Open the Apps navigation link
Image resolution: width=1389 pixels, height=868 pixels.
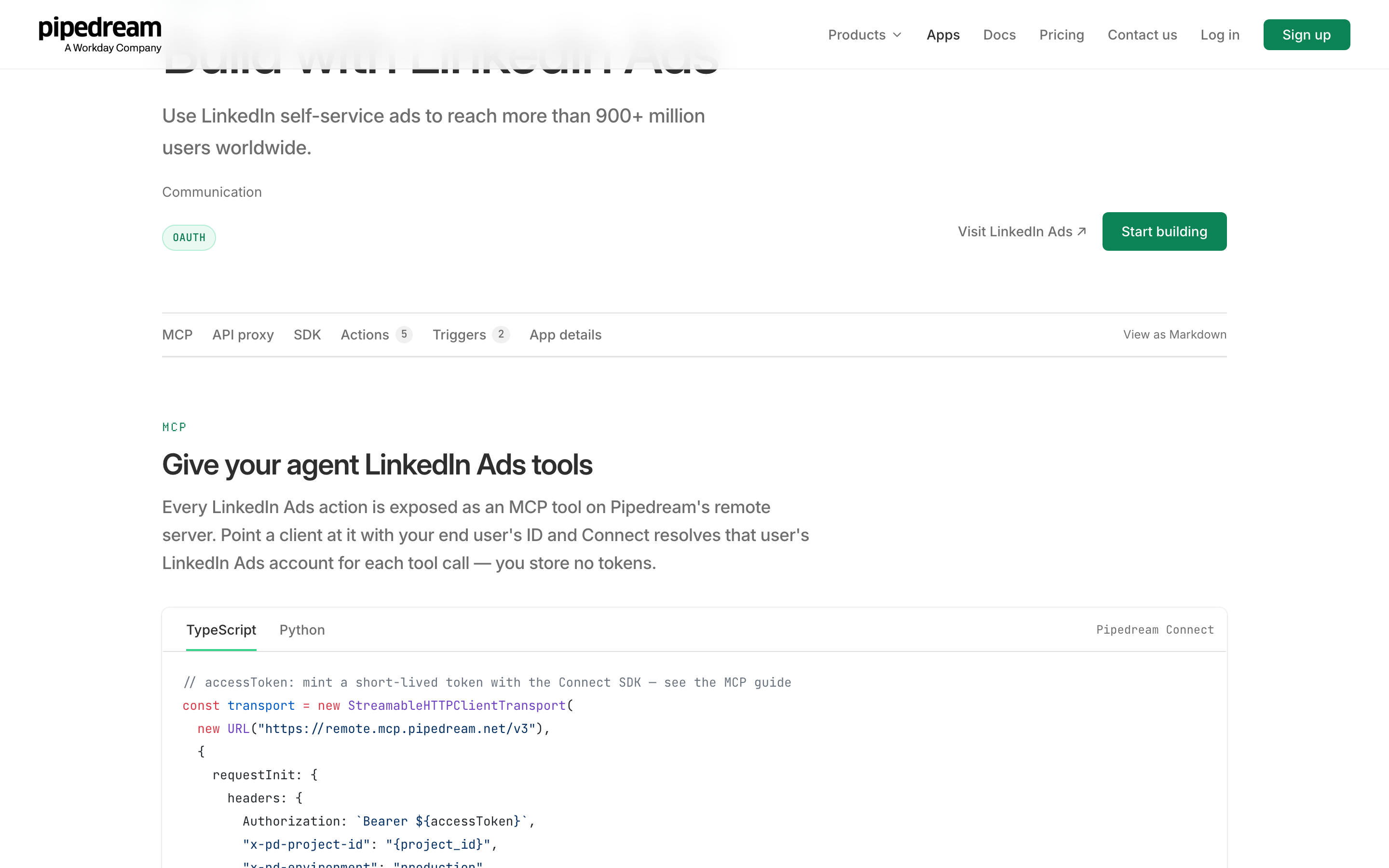point(942,35)
